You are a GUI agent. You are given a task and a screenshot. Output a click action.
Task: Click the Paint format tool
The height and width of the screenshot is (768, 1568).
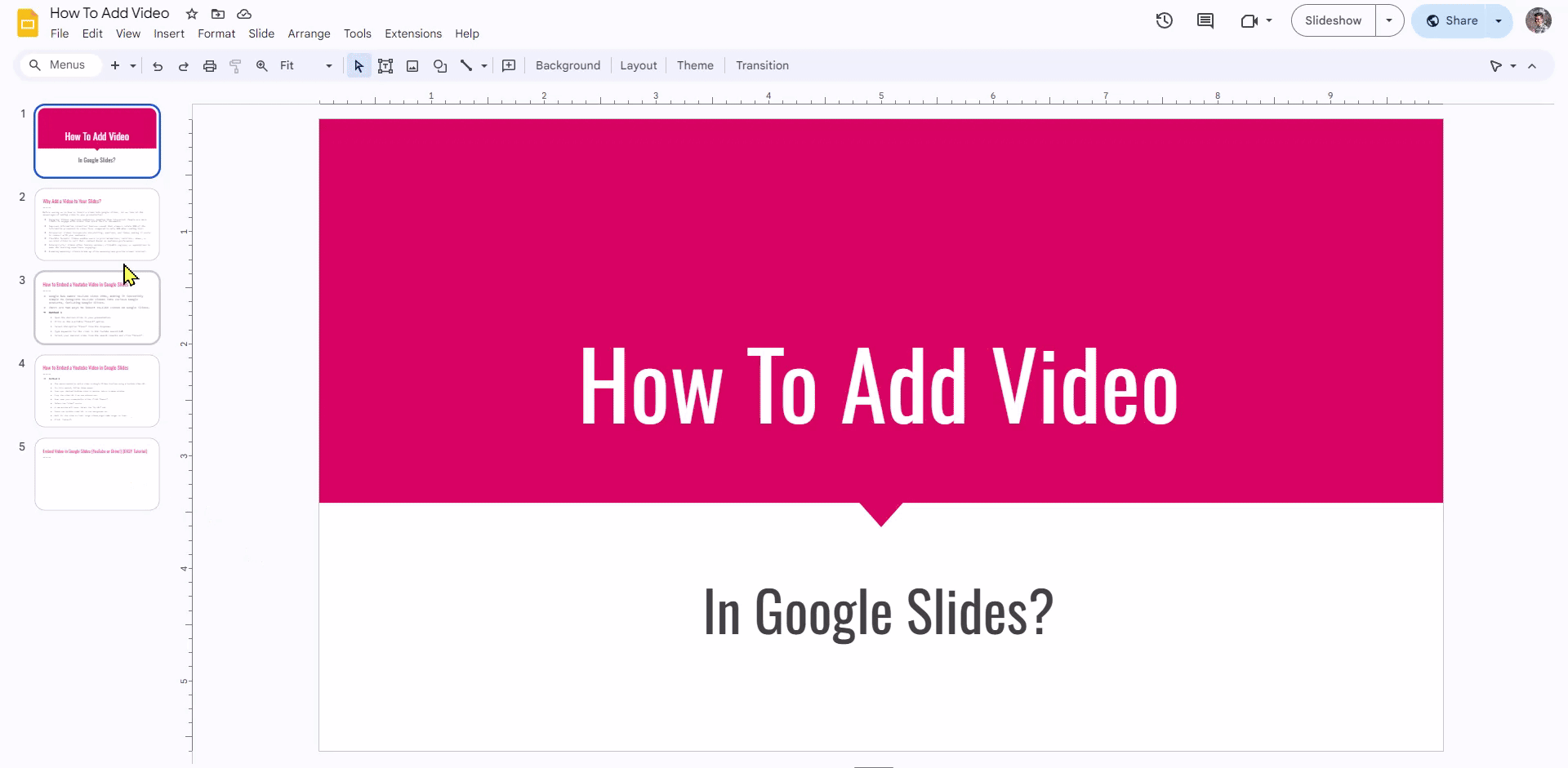click(x=235, y=65)
